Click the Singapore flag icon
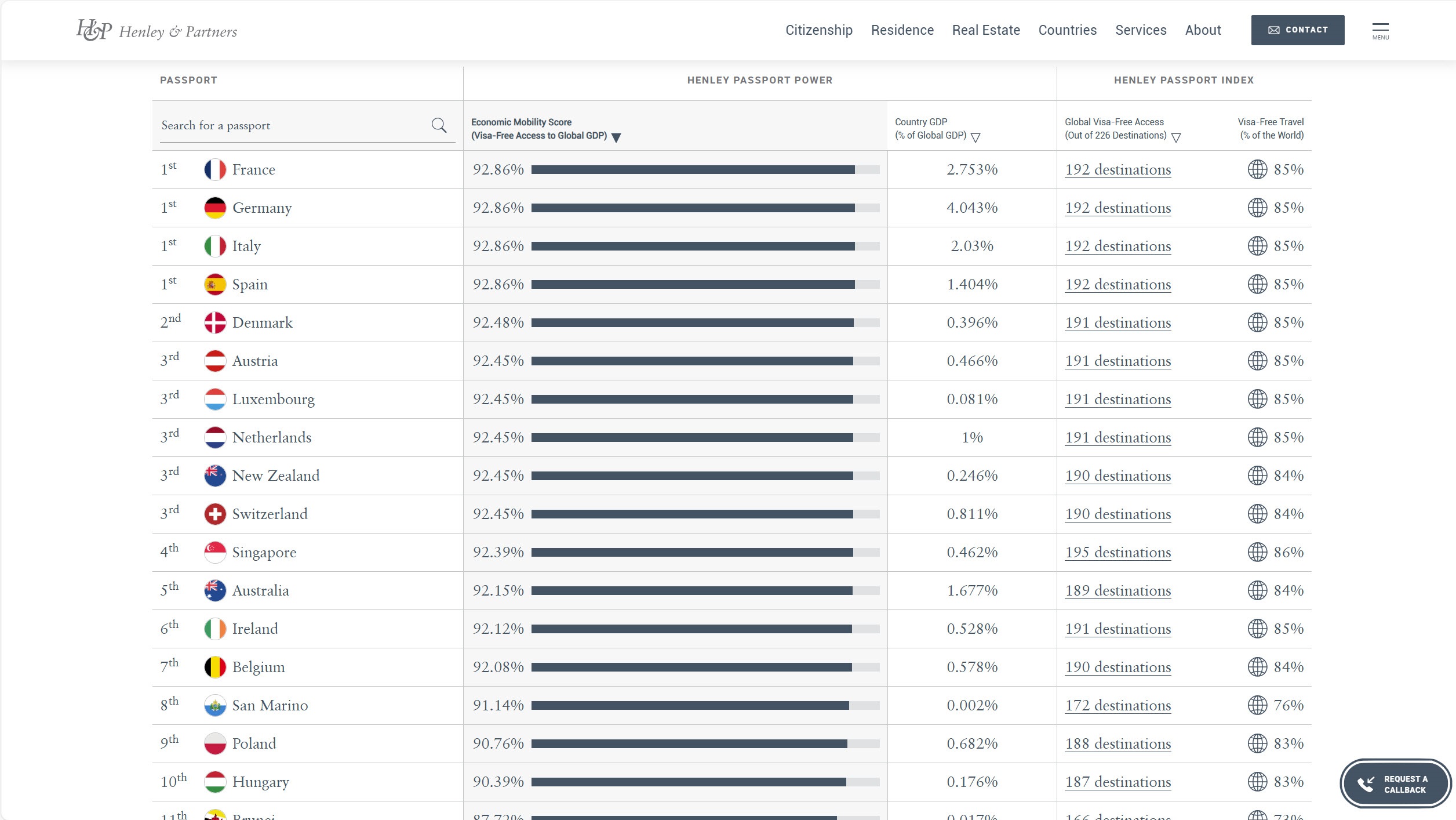This screenshot has height=820, width=1456. point(215,552)
